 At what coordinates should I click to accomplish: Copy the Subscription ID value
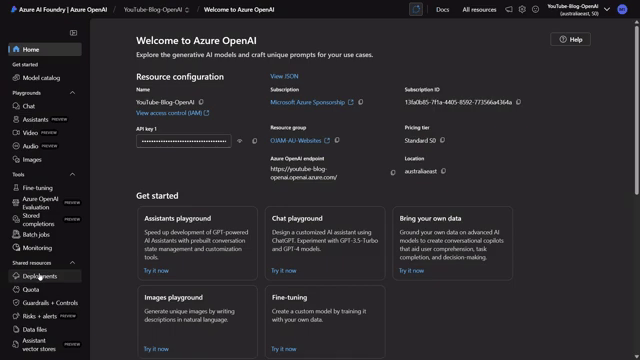pyautogui.click(x=518, y=102)
